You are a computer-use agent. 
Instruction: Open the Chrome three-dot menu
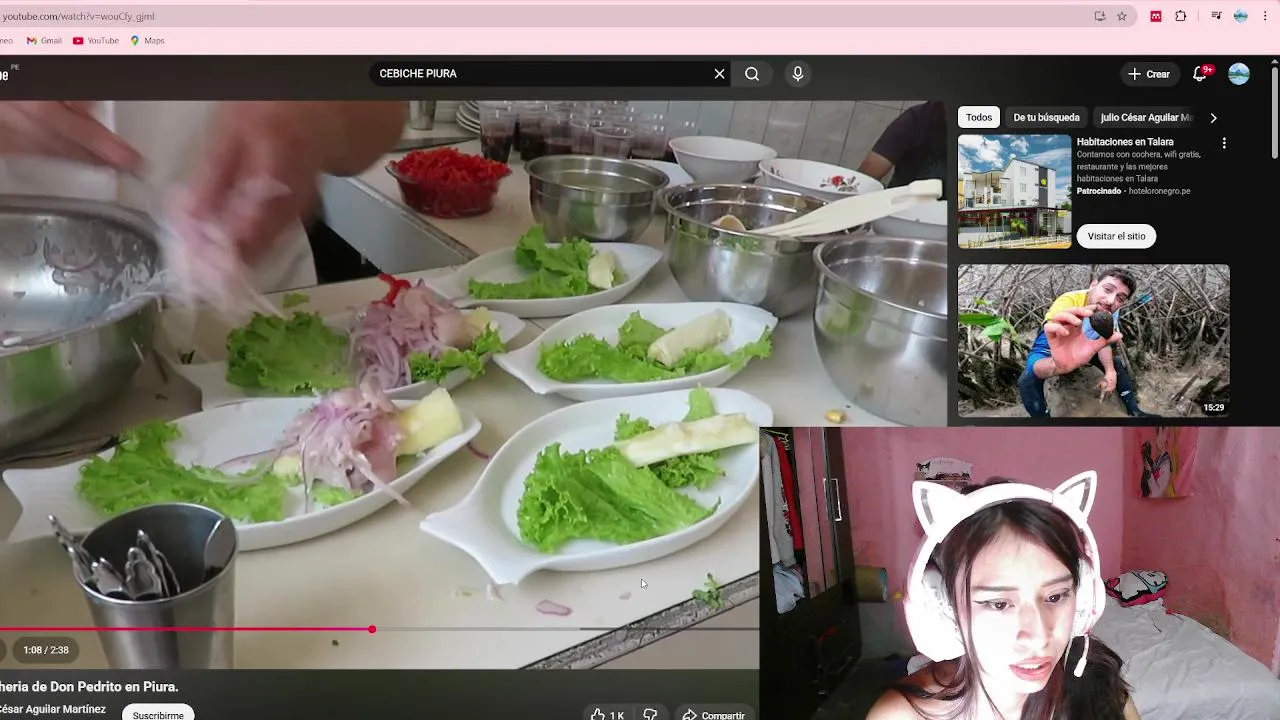(1266, 16)
